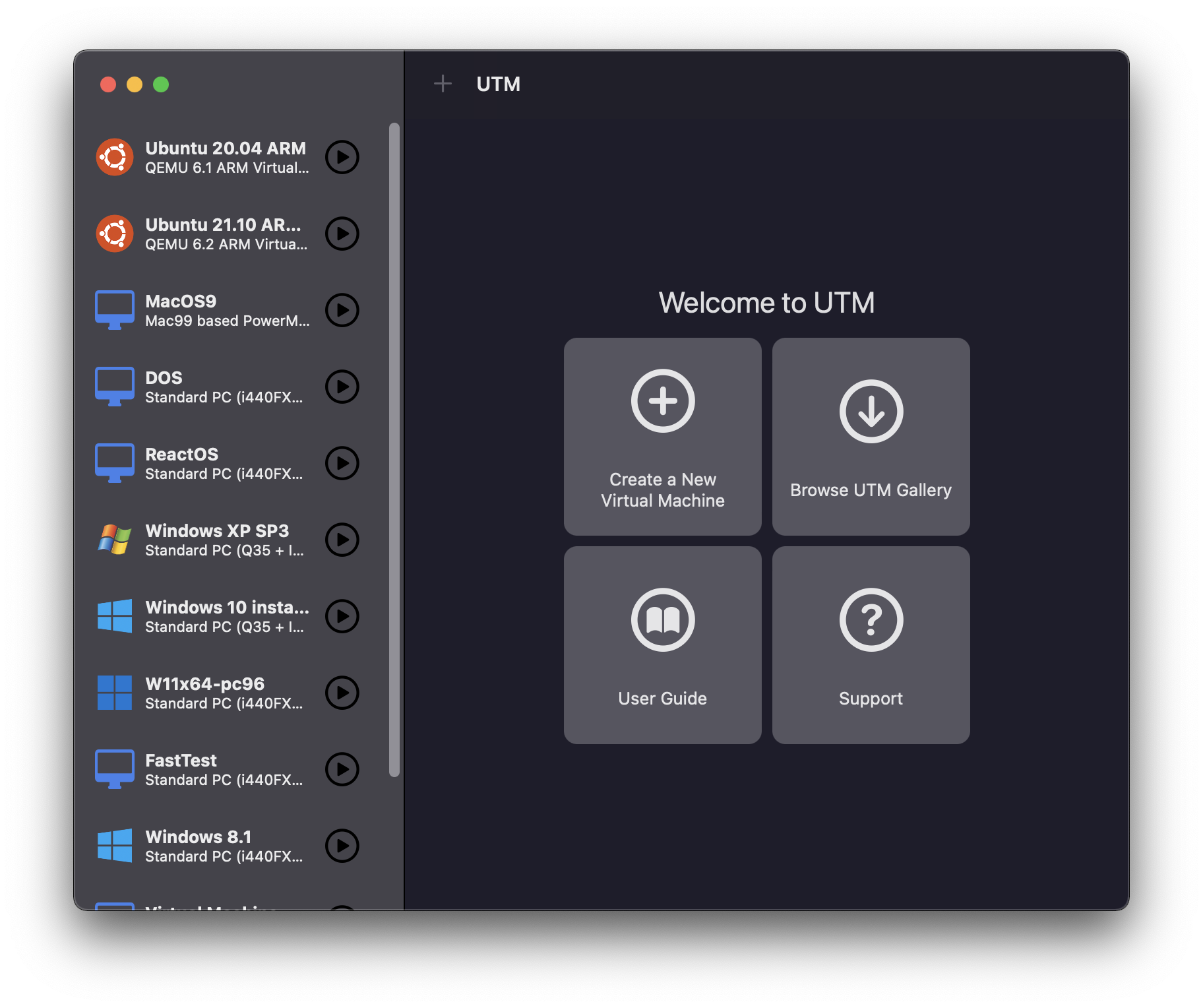Click the Ubuntu logo icon for Ubuntu 21.10

coord(115,234)
